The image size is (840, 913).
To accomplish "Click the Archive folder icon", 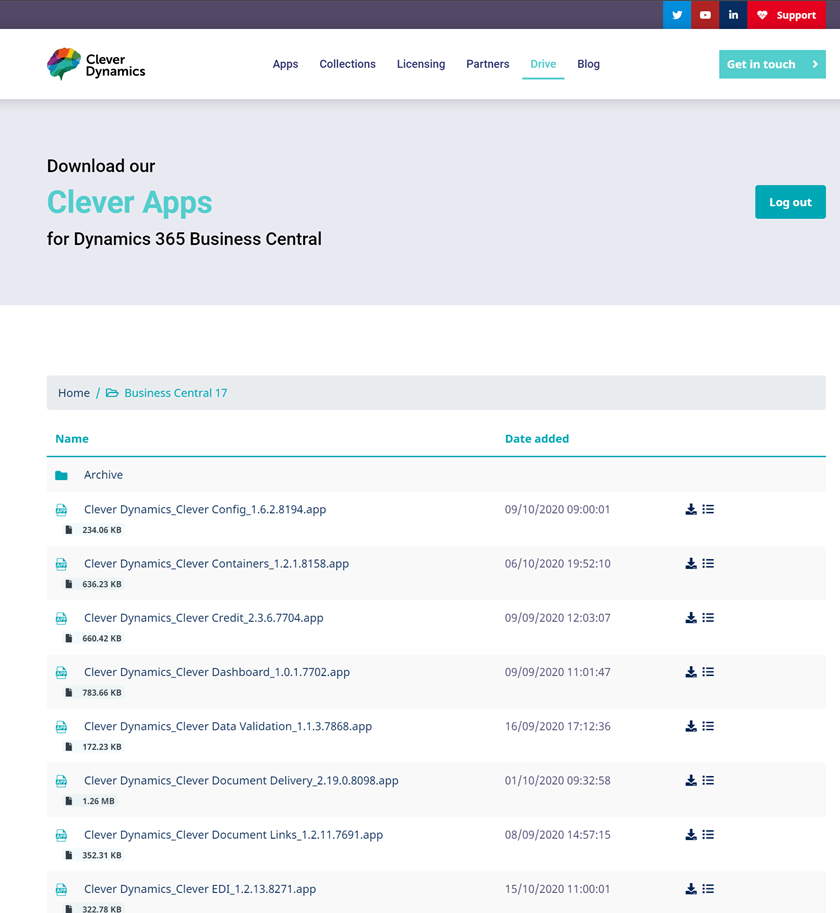I will tap(61, 475).
